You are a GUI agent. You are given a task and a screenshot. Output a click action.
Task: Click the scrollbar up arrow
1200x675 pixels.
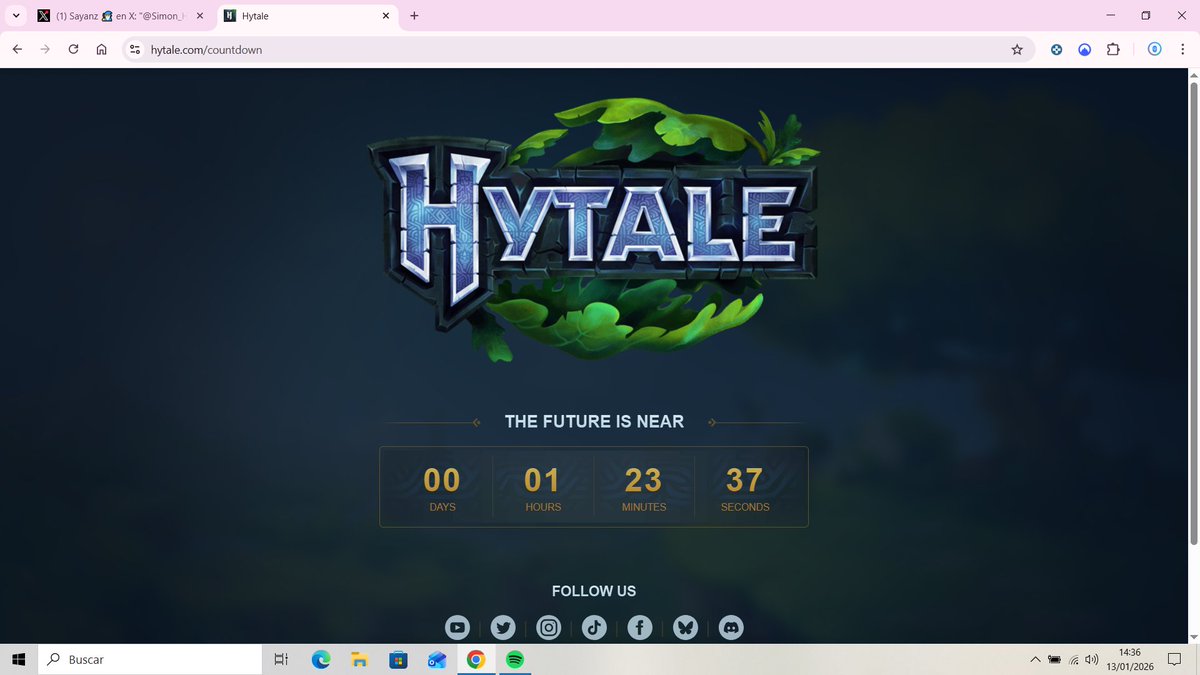[1192, 75]
